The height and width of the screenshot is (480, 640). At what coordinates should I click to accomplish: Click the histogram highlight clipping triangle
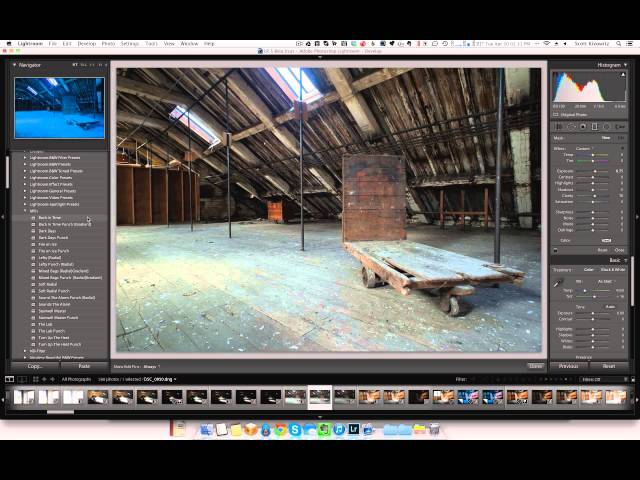623,75
